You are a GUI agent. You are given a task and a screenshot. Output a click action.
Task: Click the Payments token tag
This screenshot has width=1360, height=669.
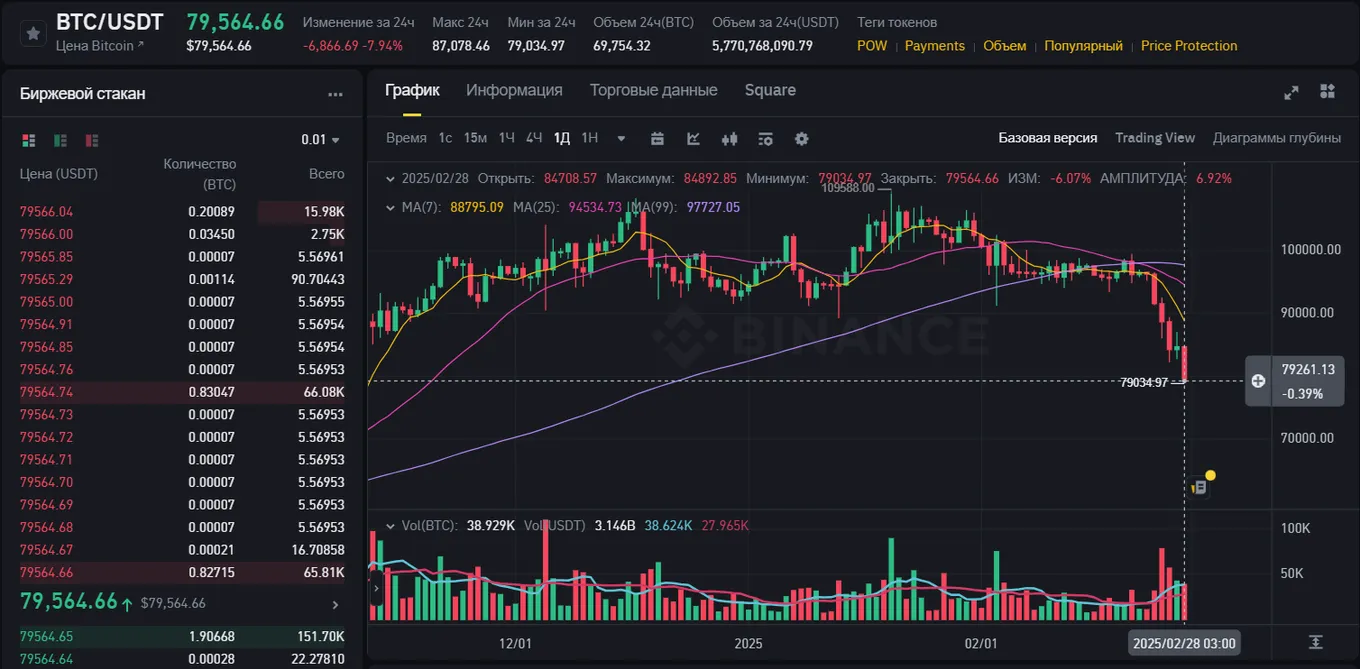click(x=935, y=46)
